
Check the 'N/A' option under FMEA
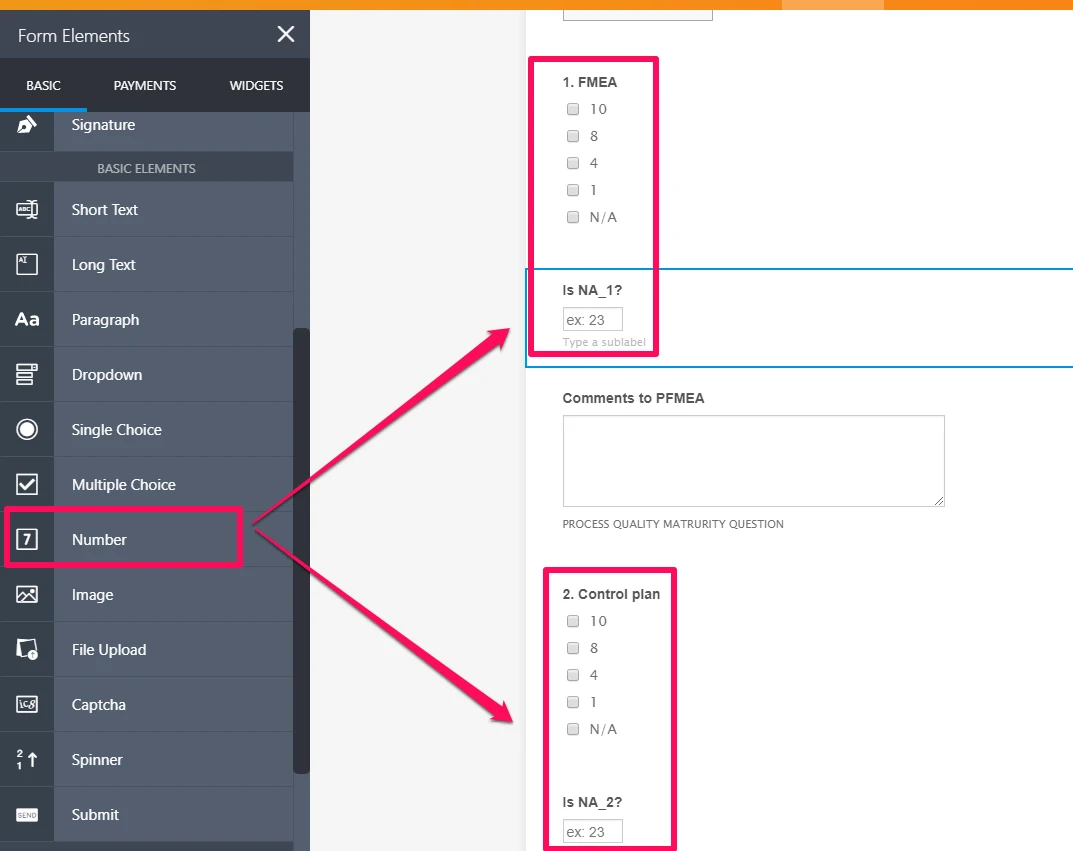pyautogui.click(x=572, y=217)
